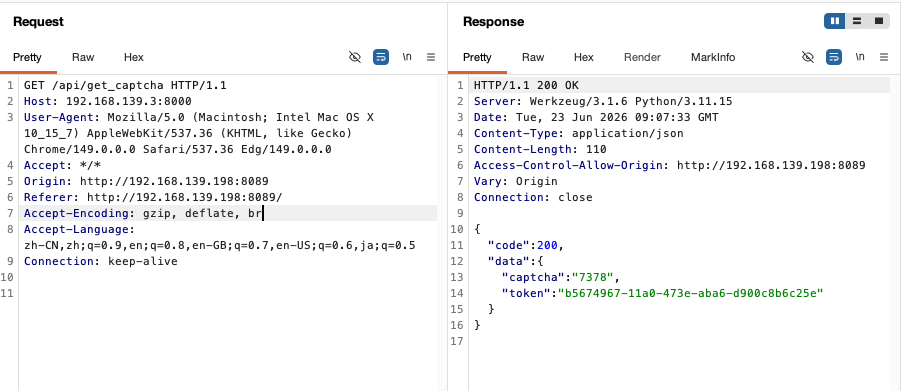Viewport: 901px width, 391px height.
Task: Click the captcha value "7378"
Action: pos(592,278)
